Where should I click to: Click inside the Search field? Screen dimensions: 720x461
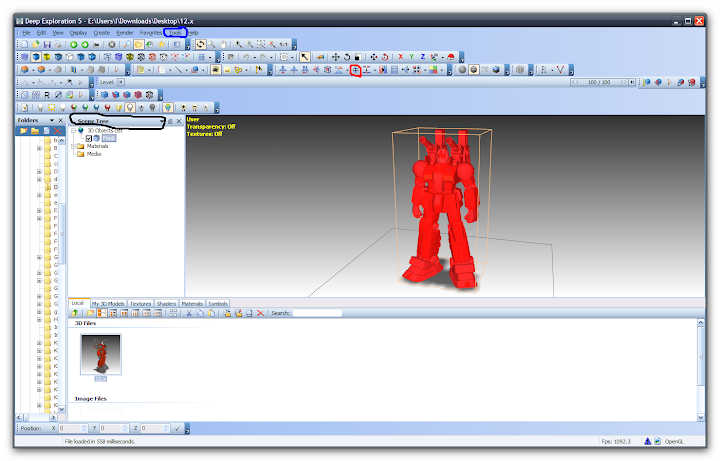click(317, 313)
